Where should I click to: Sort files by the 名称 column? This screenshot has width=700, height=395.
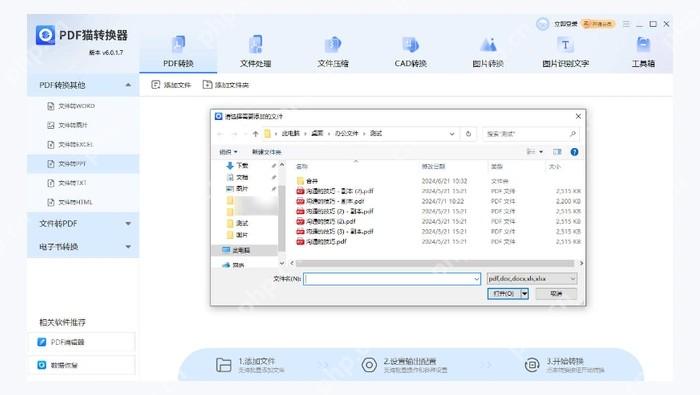[x=302, y=166]
